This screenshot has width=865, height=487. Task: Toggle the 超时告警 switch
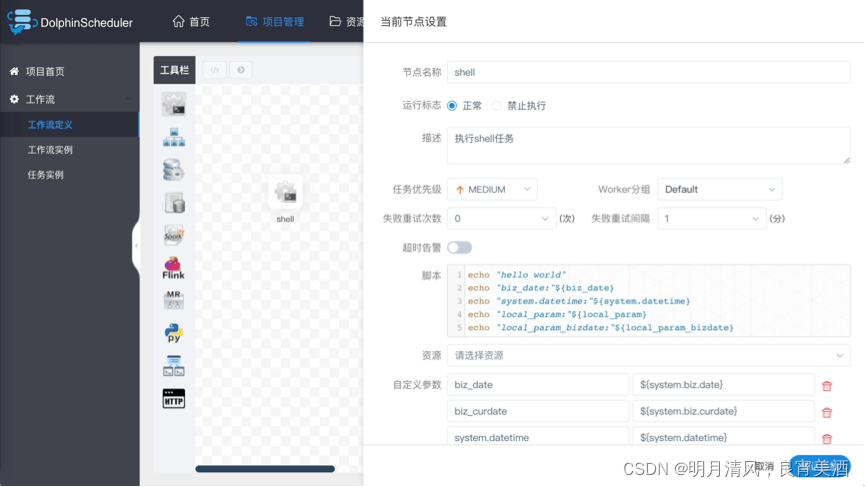[x=460, y=248]
